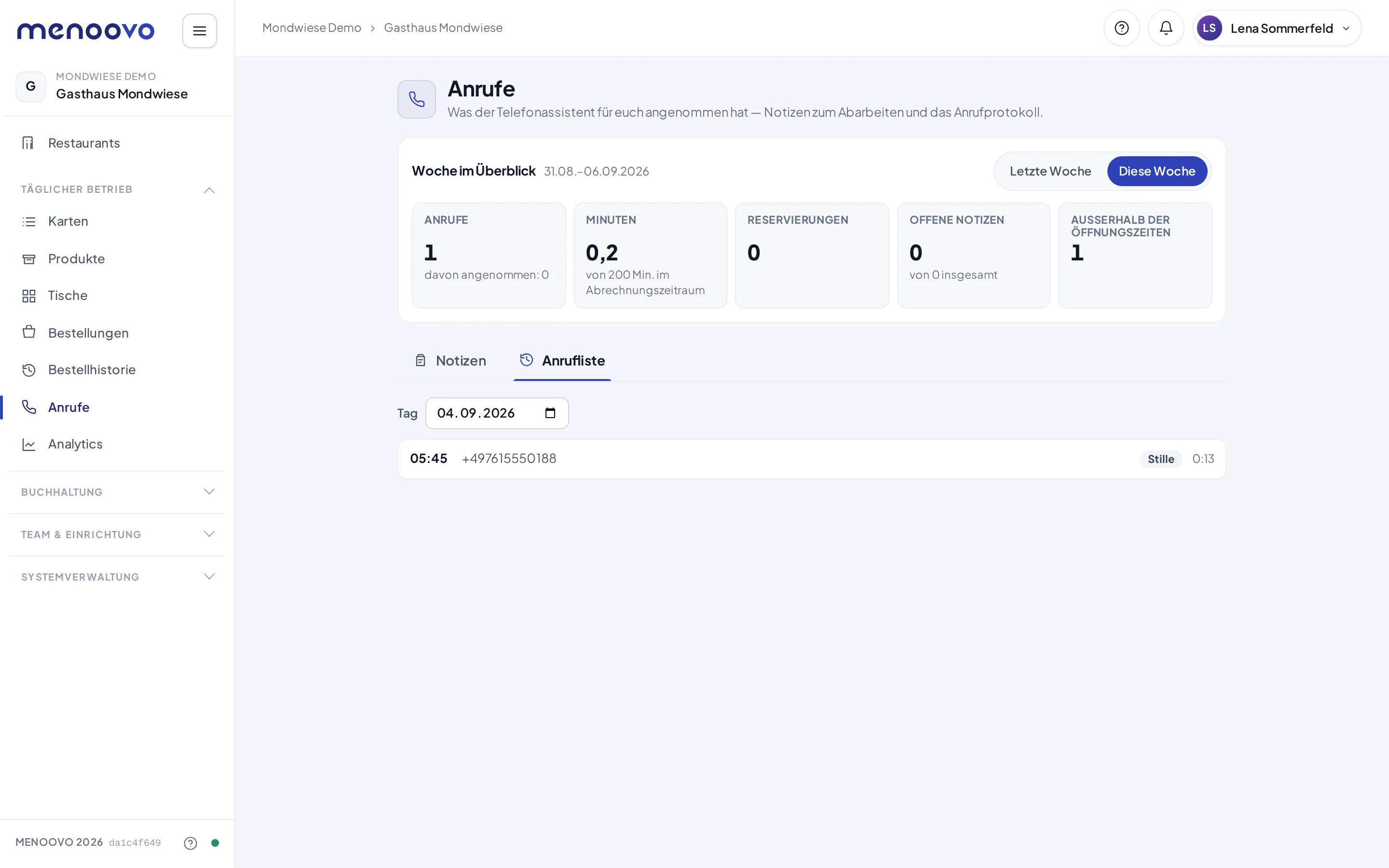Click the LS user avatar
Viewport: 1389px width, 868px height.
tap(1209, 28)
